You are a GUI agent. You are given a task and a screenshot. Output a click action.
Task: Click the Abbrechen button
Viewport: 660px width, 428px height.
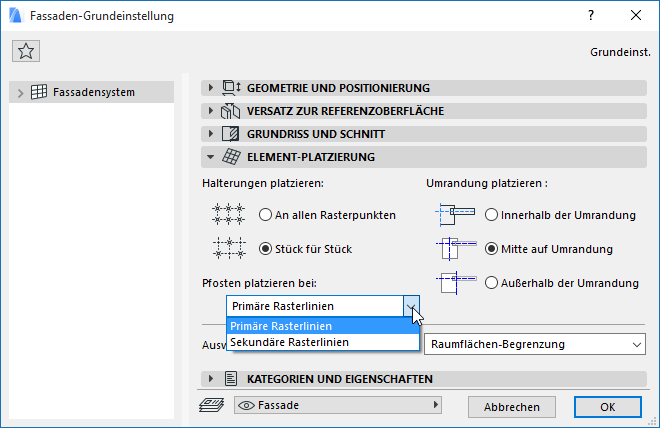point(512,407)
